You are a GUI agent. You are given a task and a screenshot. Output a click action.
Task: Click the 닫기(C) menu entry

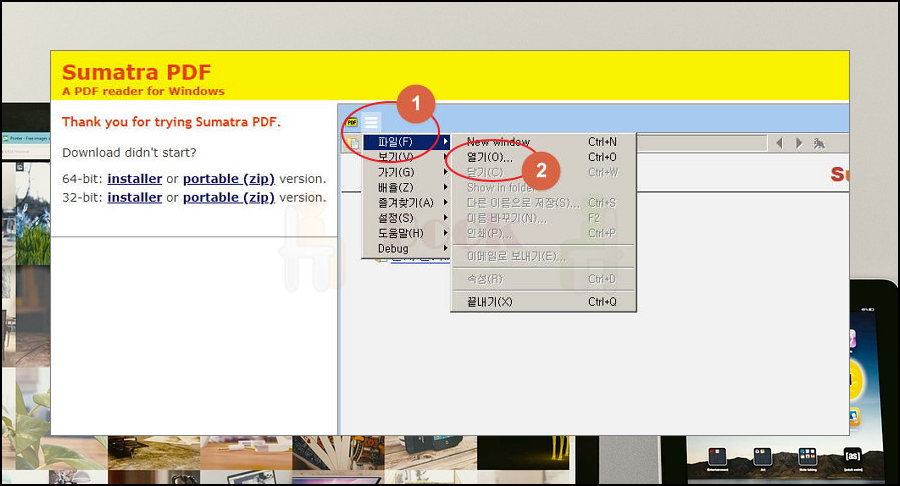(x=543, y=172)
